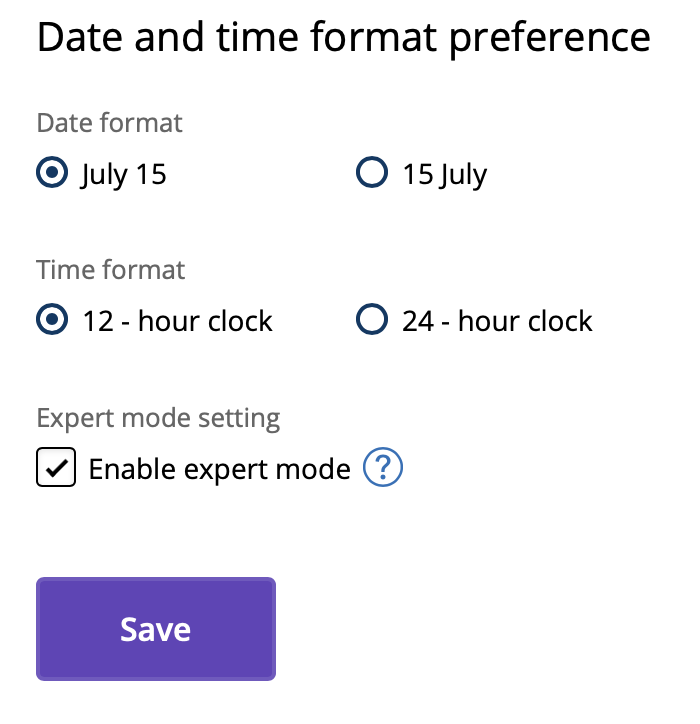Uncheck the Enable expert mode checkbox

(x=56, y=467)
